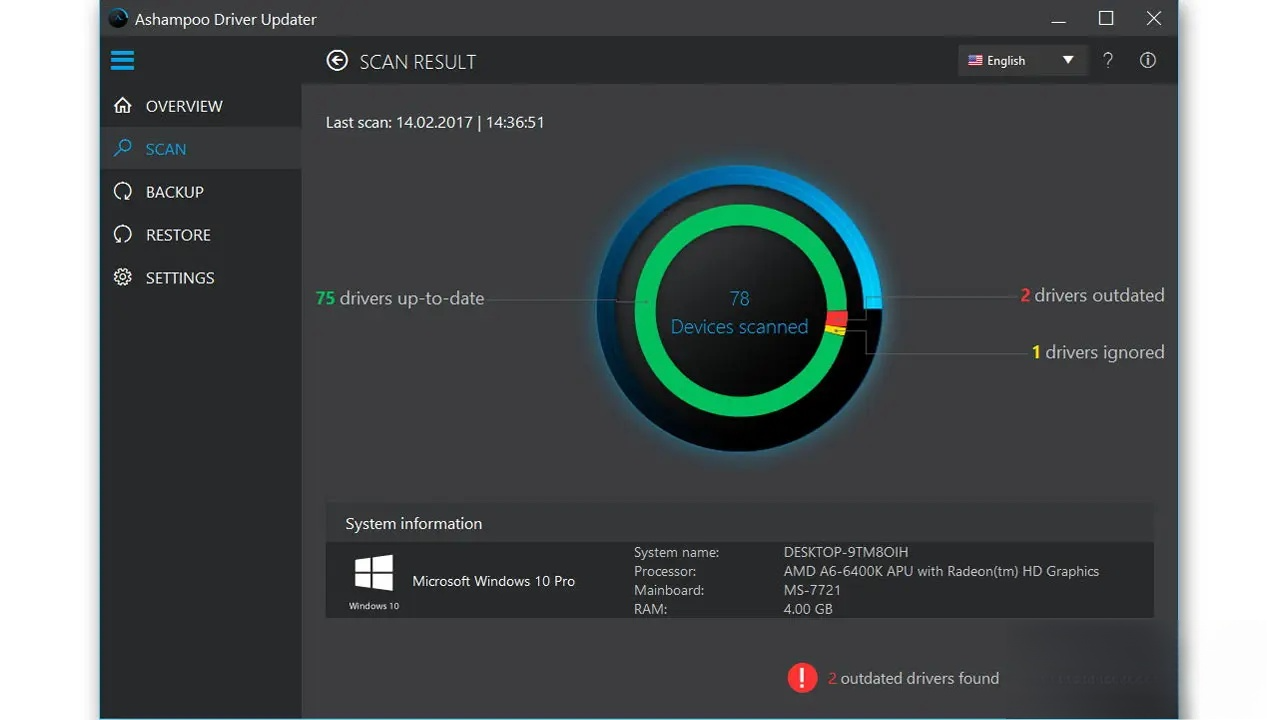
Task: Click the Windows 10 logo icon
Action: coord(374,574)
